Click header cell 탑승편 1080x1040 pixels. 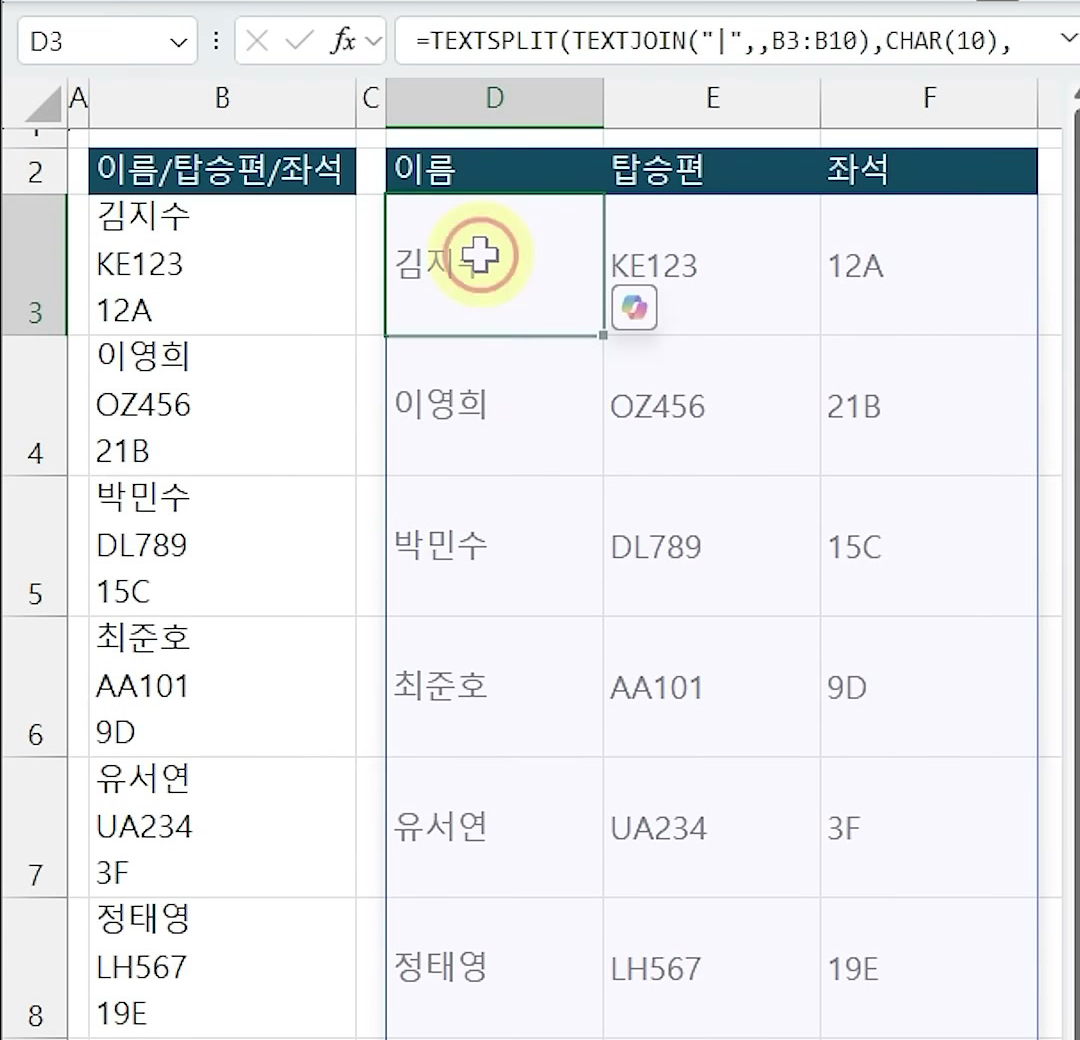click(712, 171)
